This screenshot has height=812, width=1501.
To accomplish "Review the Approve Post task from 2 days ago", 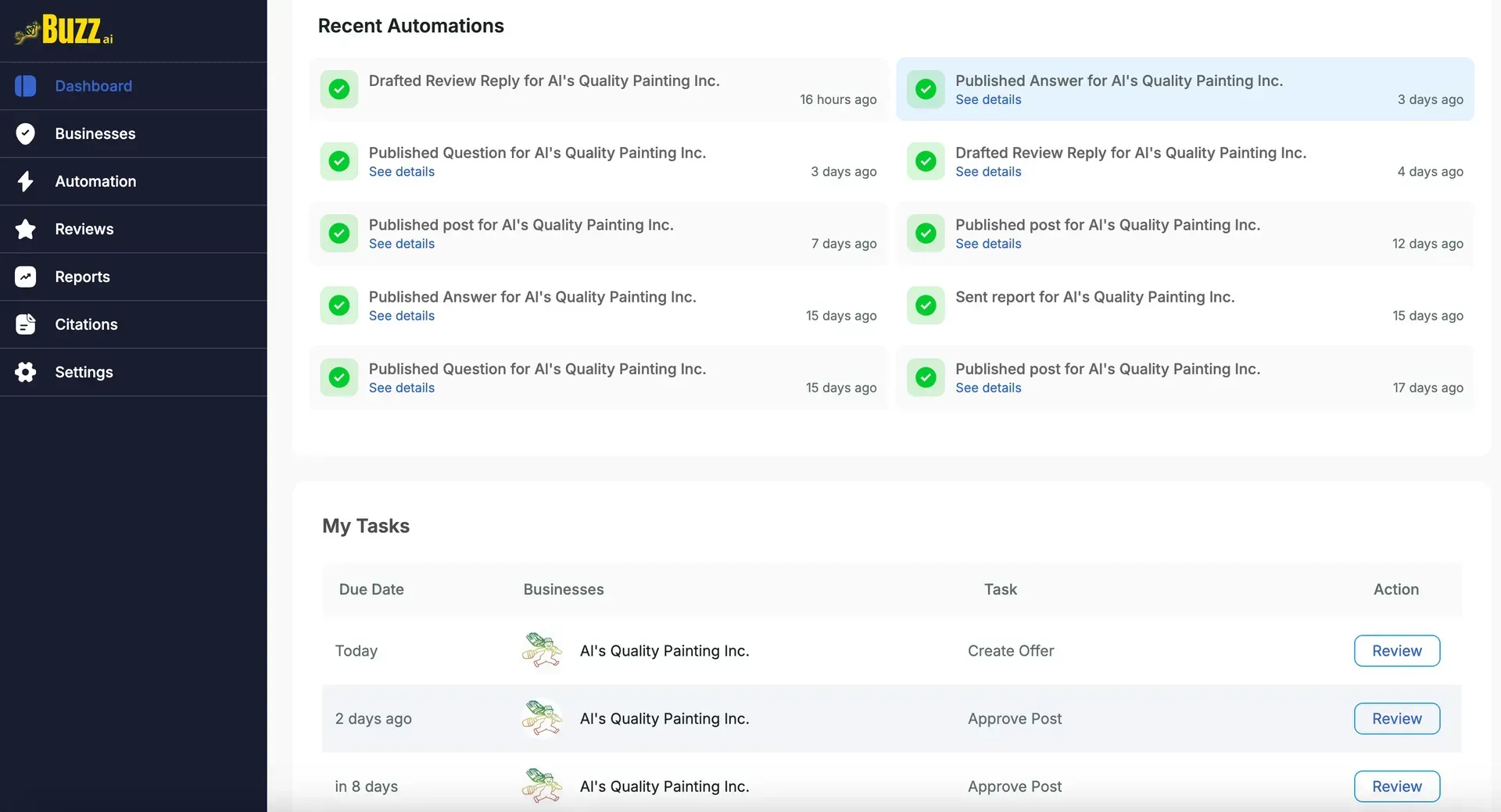I will (1397, 718).
